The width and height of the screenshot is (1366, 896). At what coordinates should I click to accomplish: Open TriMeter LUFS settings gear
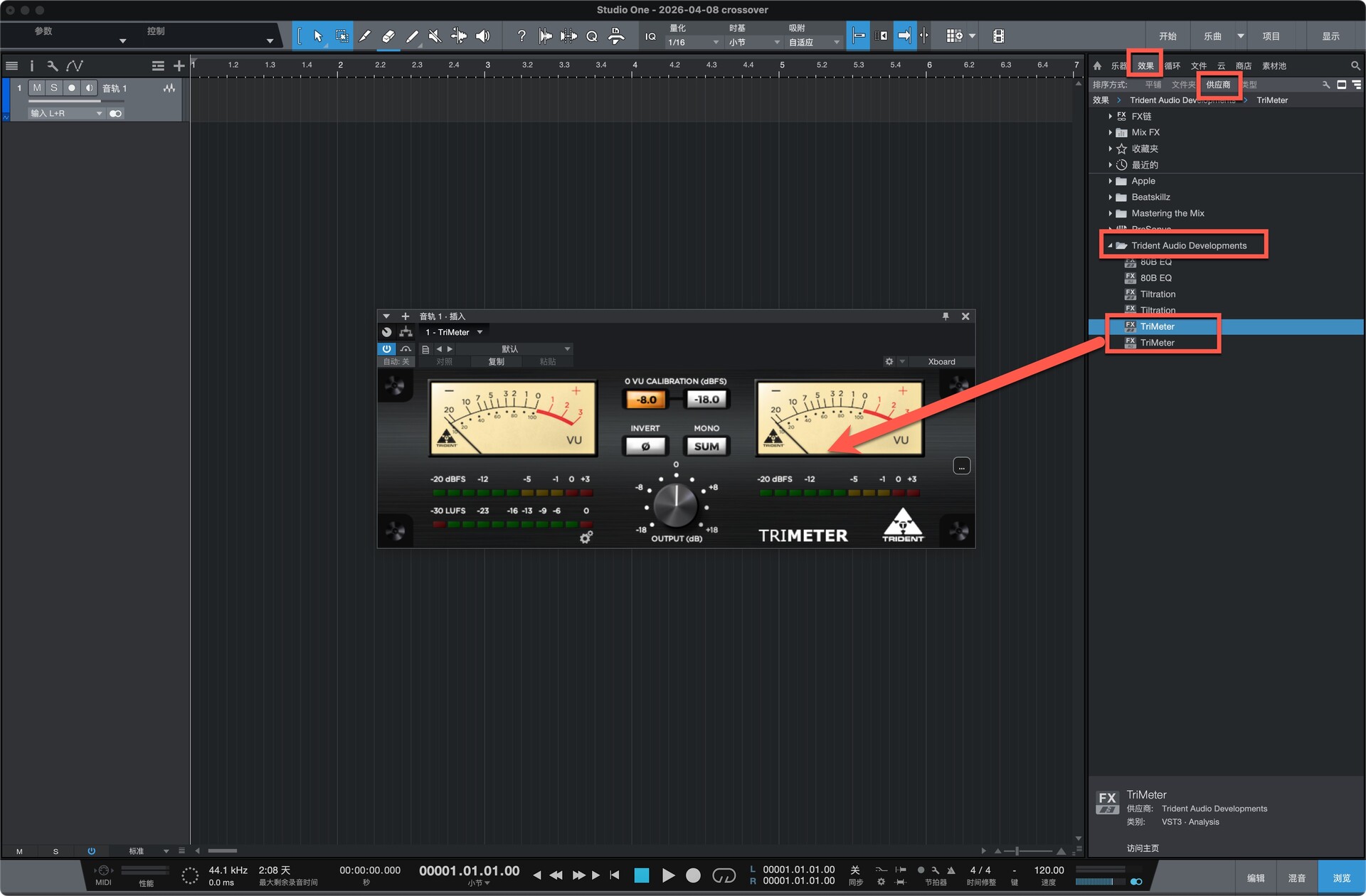pyautogui.click(x=586, y=538)
